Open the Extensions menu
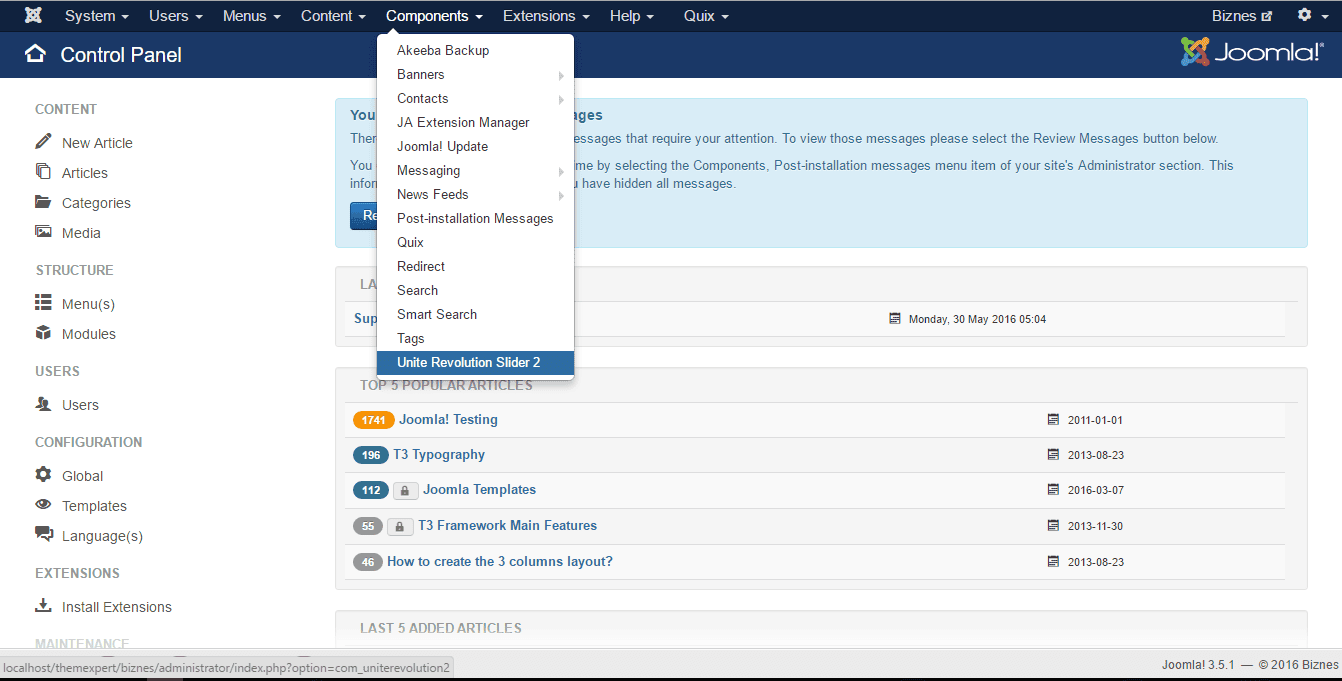Screen dimensions: 1342x681 tap(545, 16)
